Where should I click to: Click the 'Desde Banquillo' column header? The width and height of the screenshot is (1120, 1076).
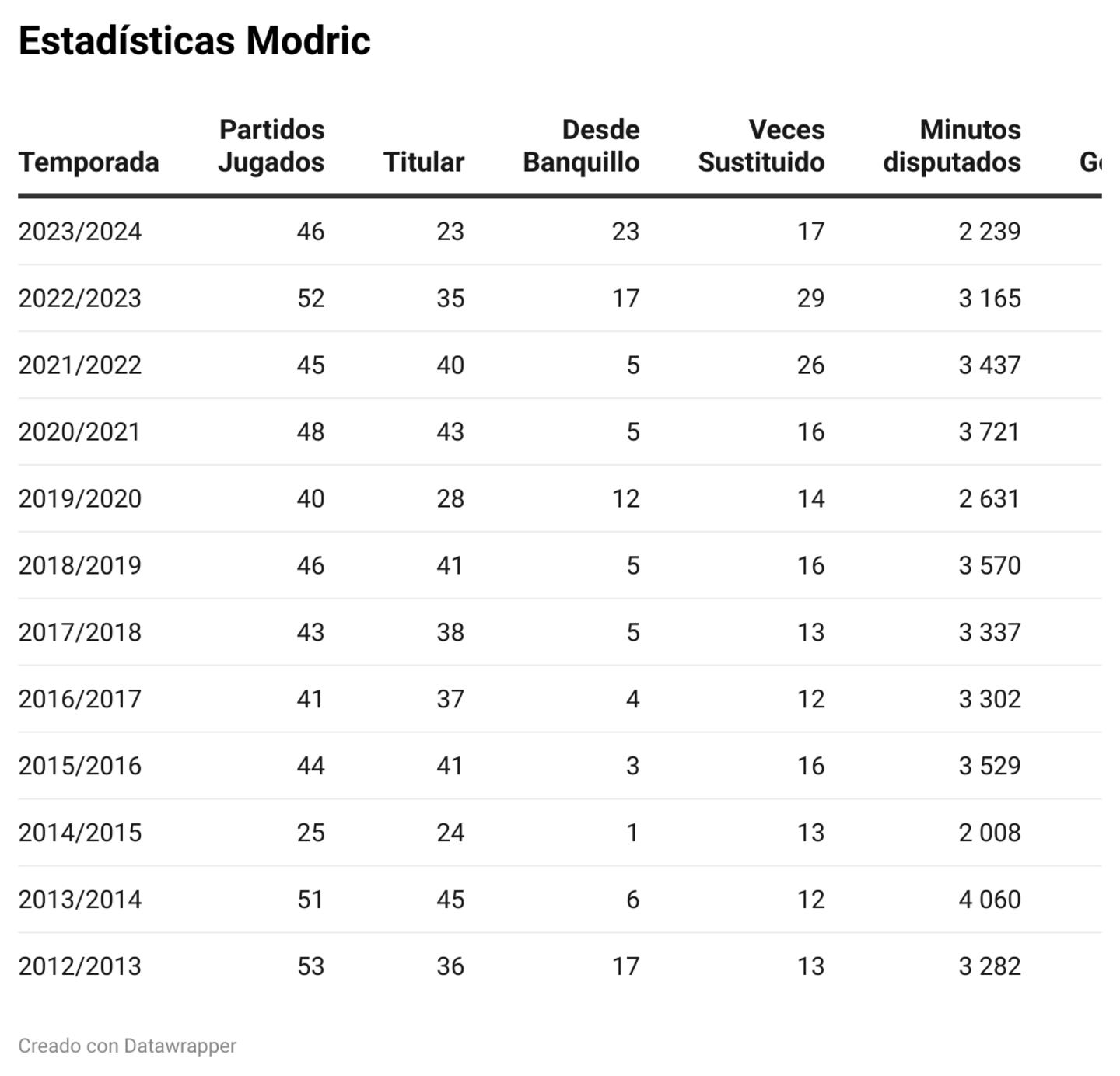(581, 145)
